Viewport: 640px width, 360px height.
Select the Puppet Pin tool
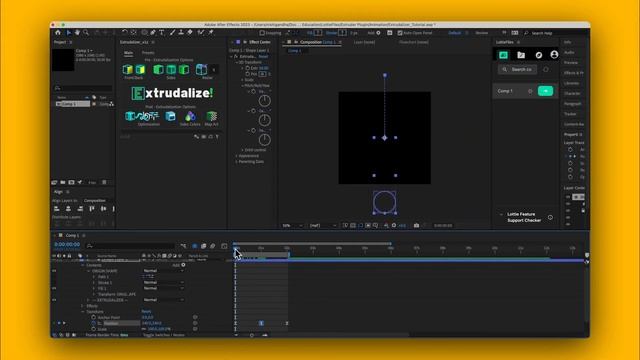coord(211,32)
